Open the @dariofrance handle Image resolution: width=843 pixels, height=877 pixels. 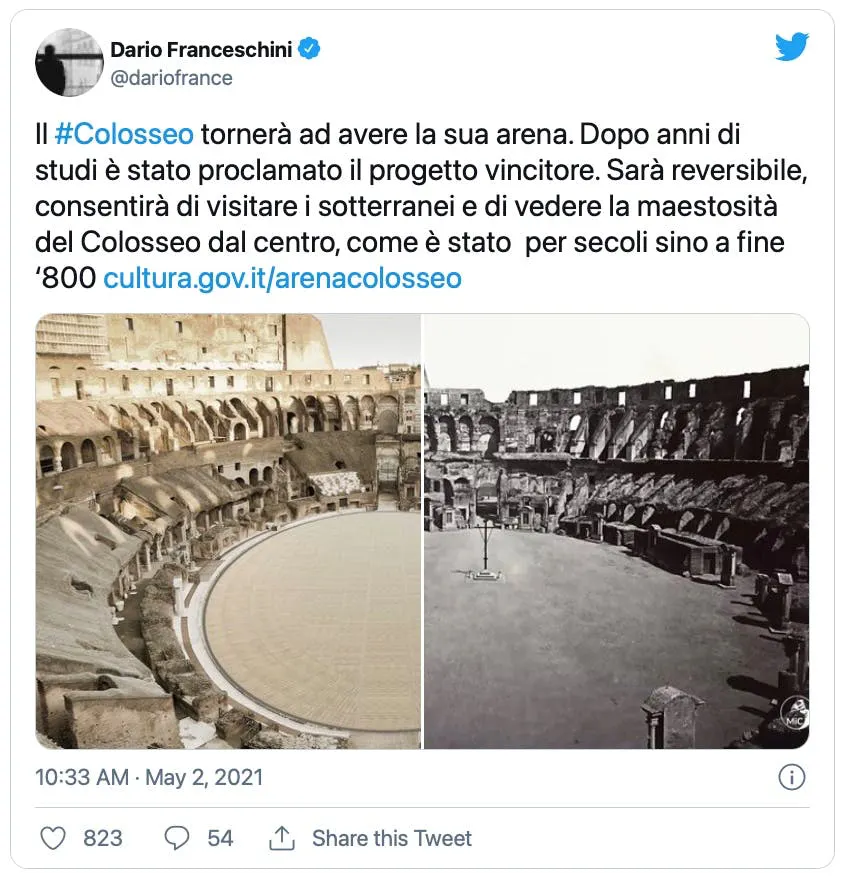point(171,78)
